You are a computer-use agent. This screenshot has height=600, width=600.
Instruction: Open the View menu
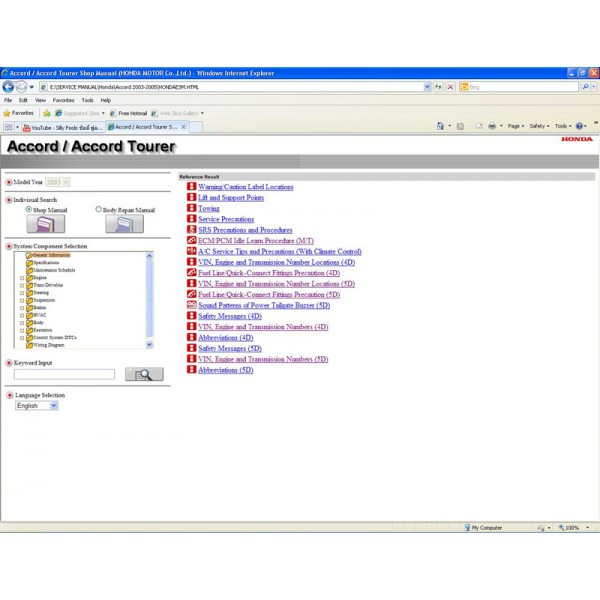point(40,100)
